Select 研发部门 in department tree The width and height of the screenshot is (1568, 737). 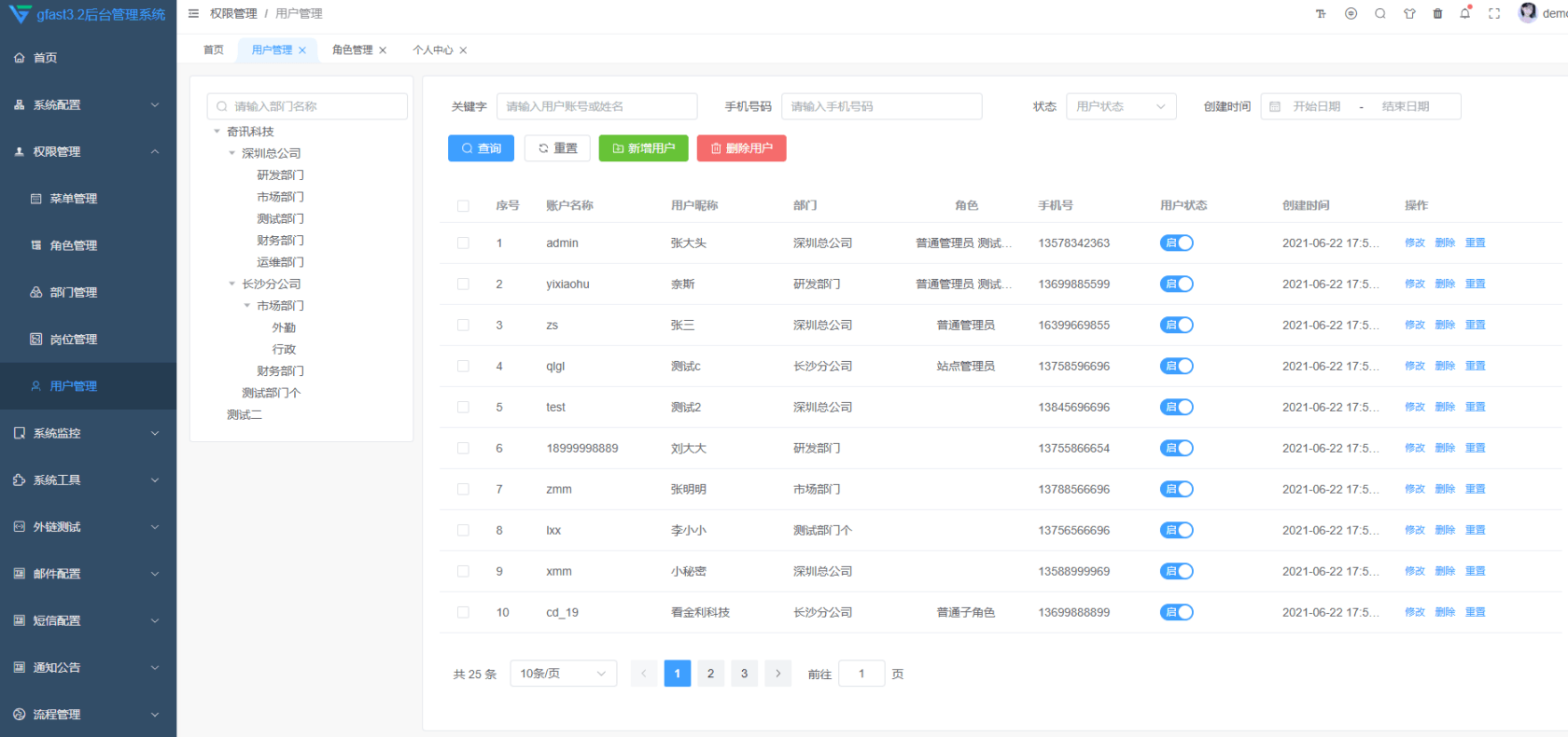(x=280, y=175)
